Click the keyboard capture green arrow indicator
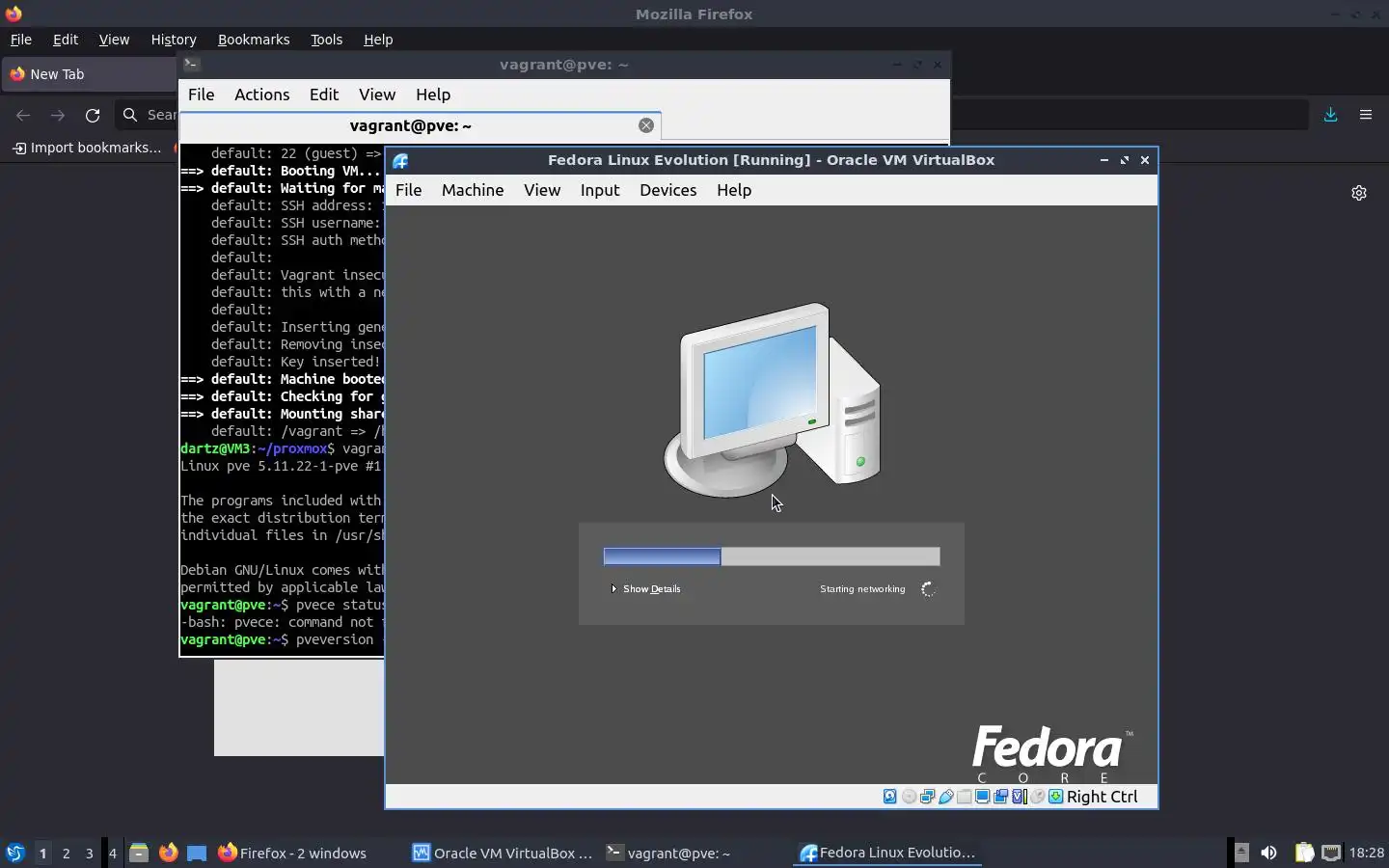The height and width of the screenshot is (868, 1389). pos(1055,797)
